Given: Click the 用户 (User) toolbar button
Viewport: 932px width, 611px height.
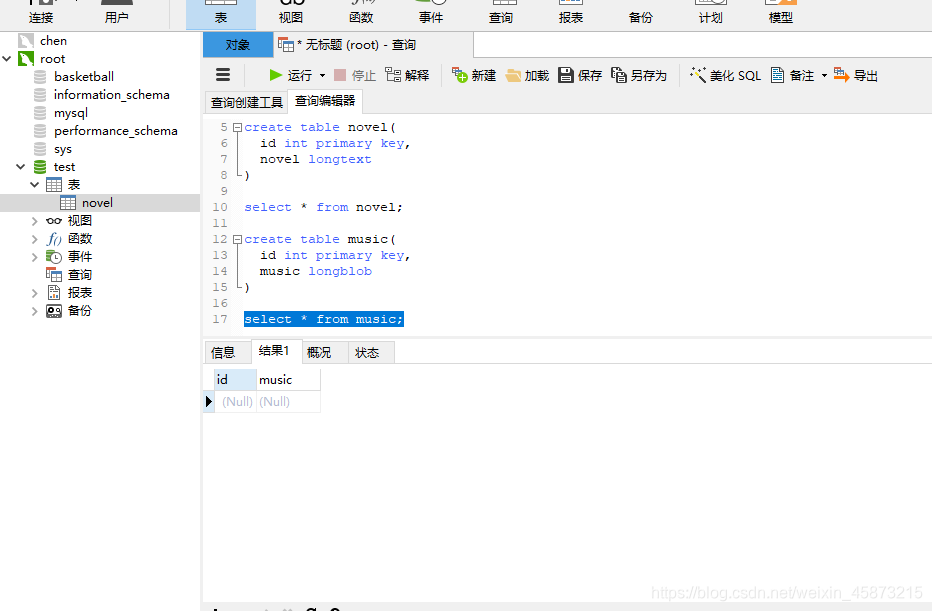Looking at the screenshot, I should click(x=116, y=14).
